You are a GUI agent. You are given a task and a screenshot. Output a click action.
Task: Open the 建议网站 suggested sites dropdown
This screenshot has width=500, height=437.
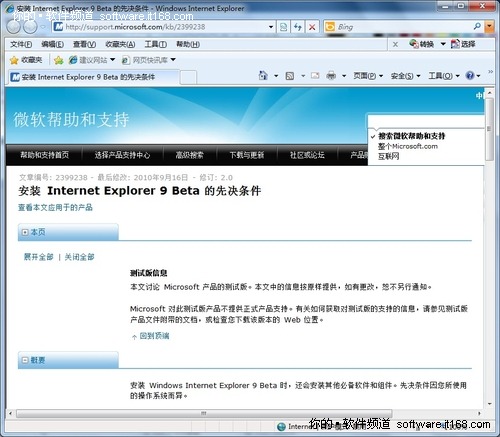[92, 60]
